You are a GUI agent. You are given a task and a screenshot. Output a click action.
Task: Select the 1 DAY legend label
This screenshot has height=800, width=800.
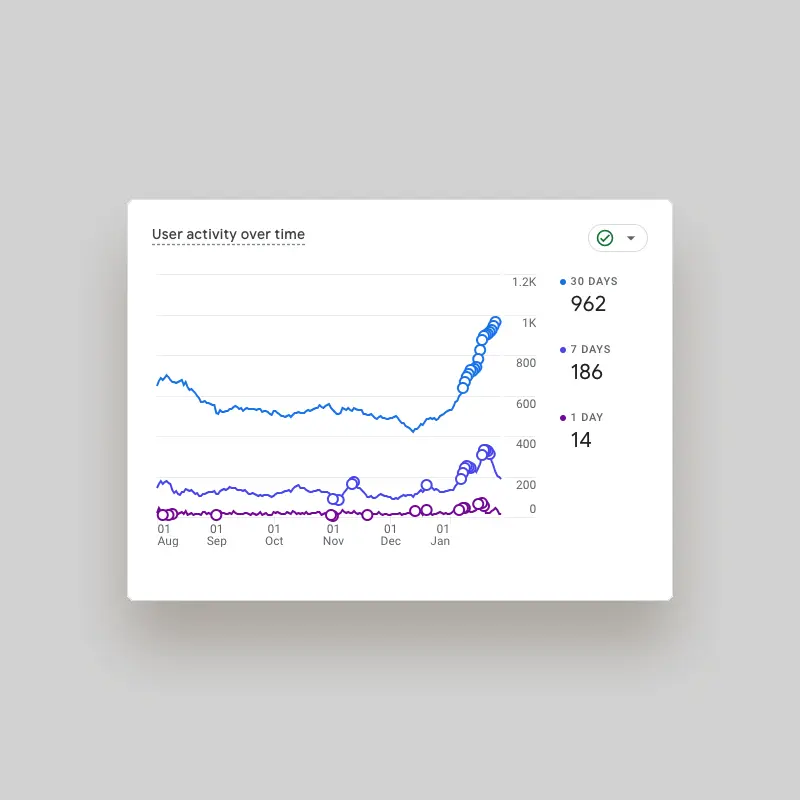[x=587, y=418]
